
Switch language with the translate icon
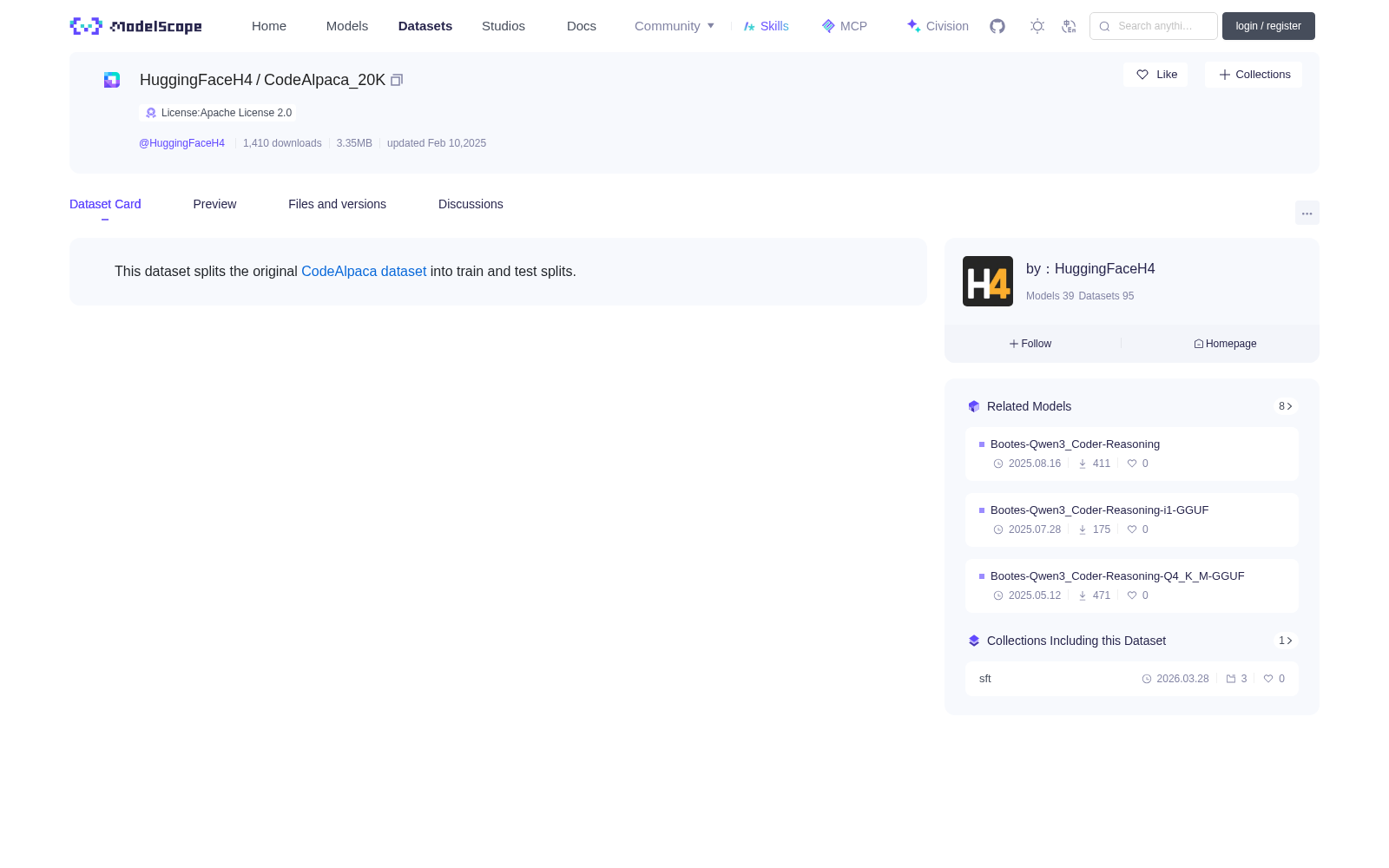tap(1069, 26)
